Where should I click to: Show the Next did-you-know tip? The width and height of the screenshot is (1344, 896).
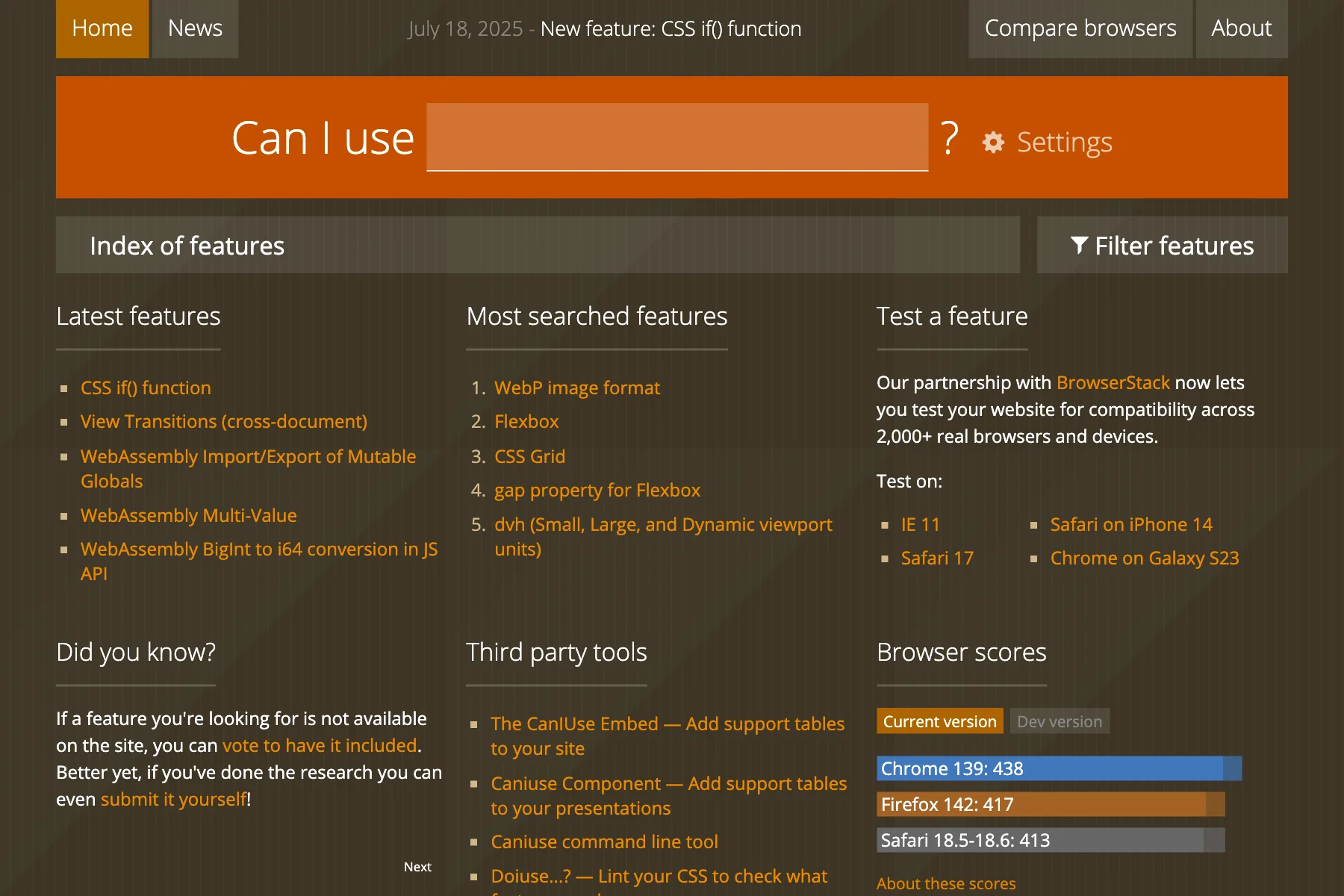(417, 867)
